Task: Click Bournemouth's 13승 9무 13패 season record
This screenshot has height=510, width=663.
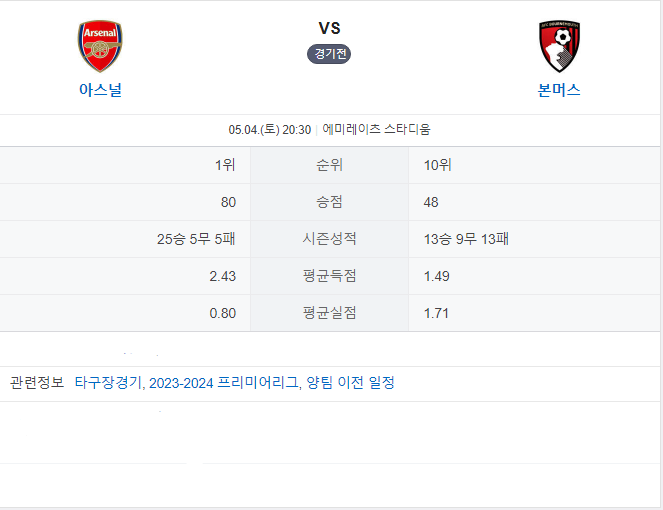Action: [466, 239]
